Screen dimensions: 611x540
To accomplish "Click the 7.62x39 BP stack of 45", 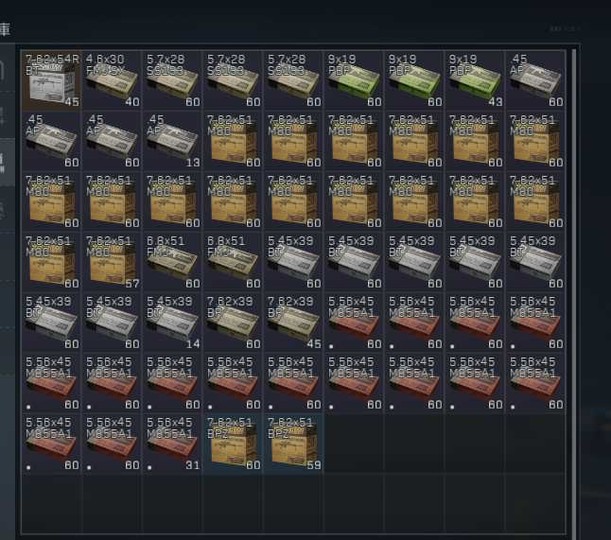I will pyautogui.click(x=293, y=322).
